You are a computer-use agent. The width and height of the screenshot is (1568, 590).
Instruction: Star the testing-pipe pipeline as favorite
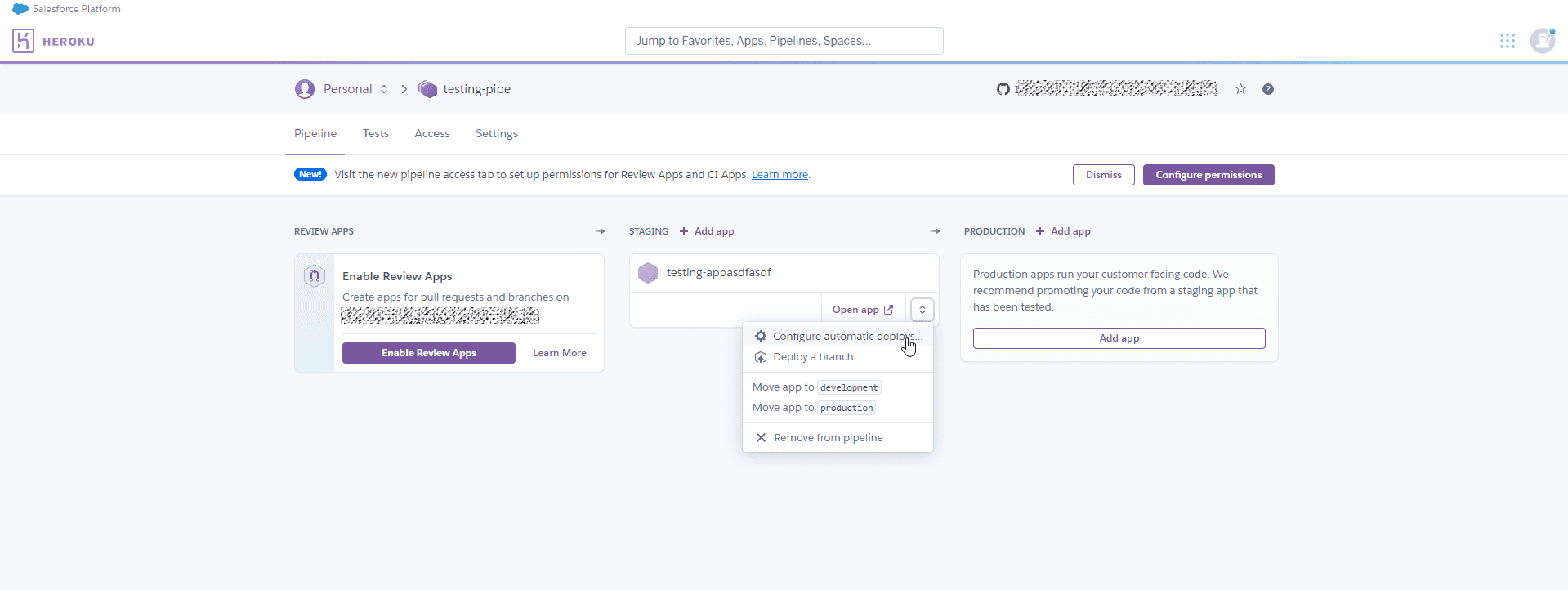tap(1240, 89)
